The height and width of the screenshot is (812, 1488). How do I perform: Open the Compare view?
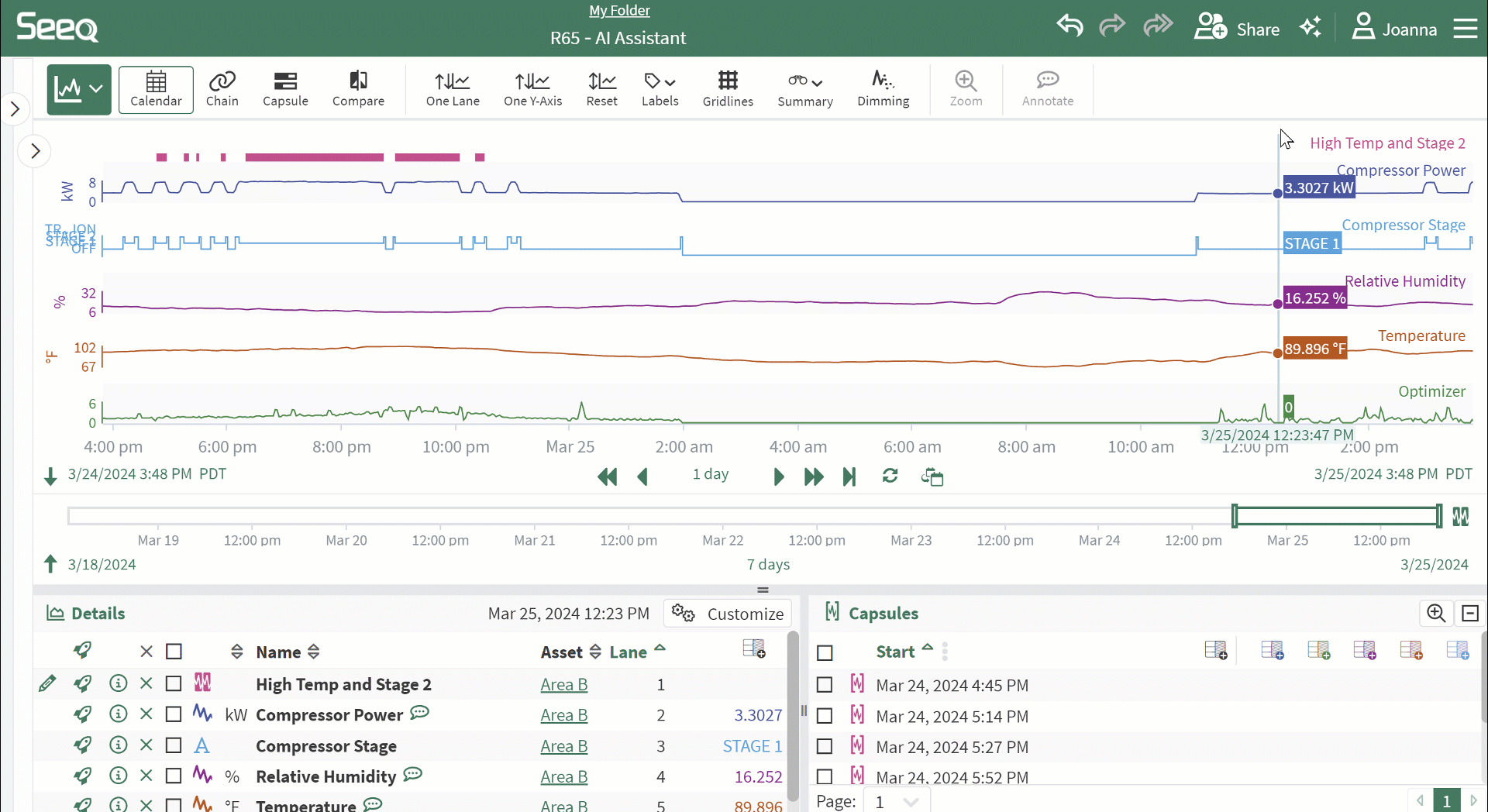click(358, 89)
